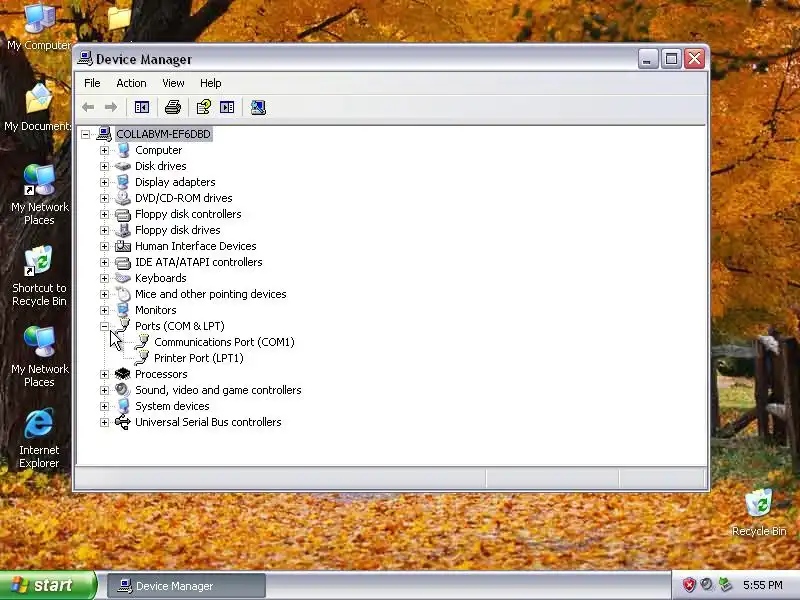Toggle the console tree pane toolbar icon

tap(141, 107)
